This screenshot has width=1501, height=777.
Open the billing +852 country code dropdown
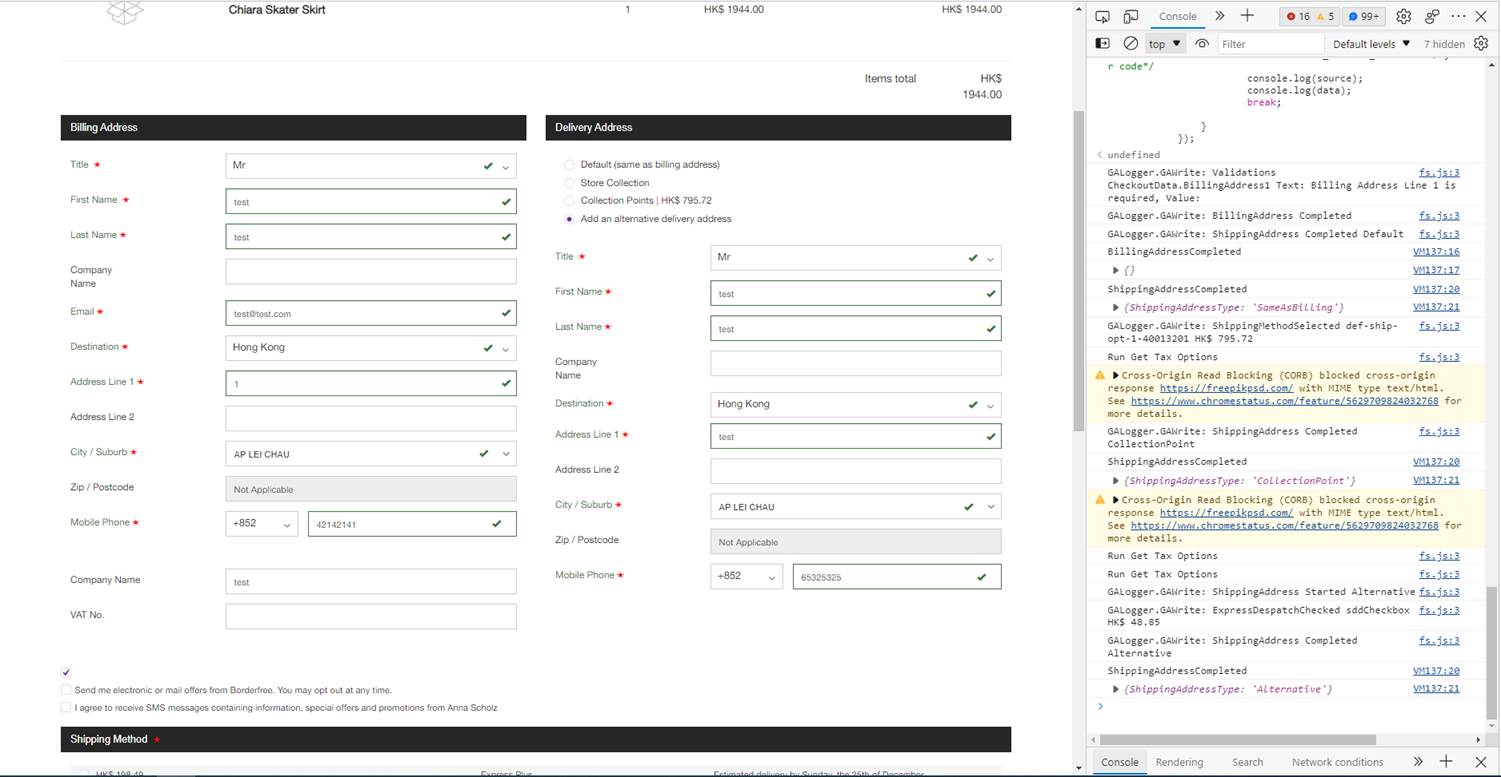click(262, 524)
